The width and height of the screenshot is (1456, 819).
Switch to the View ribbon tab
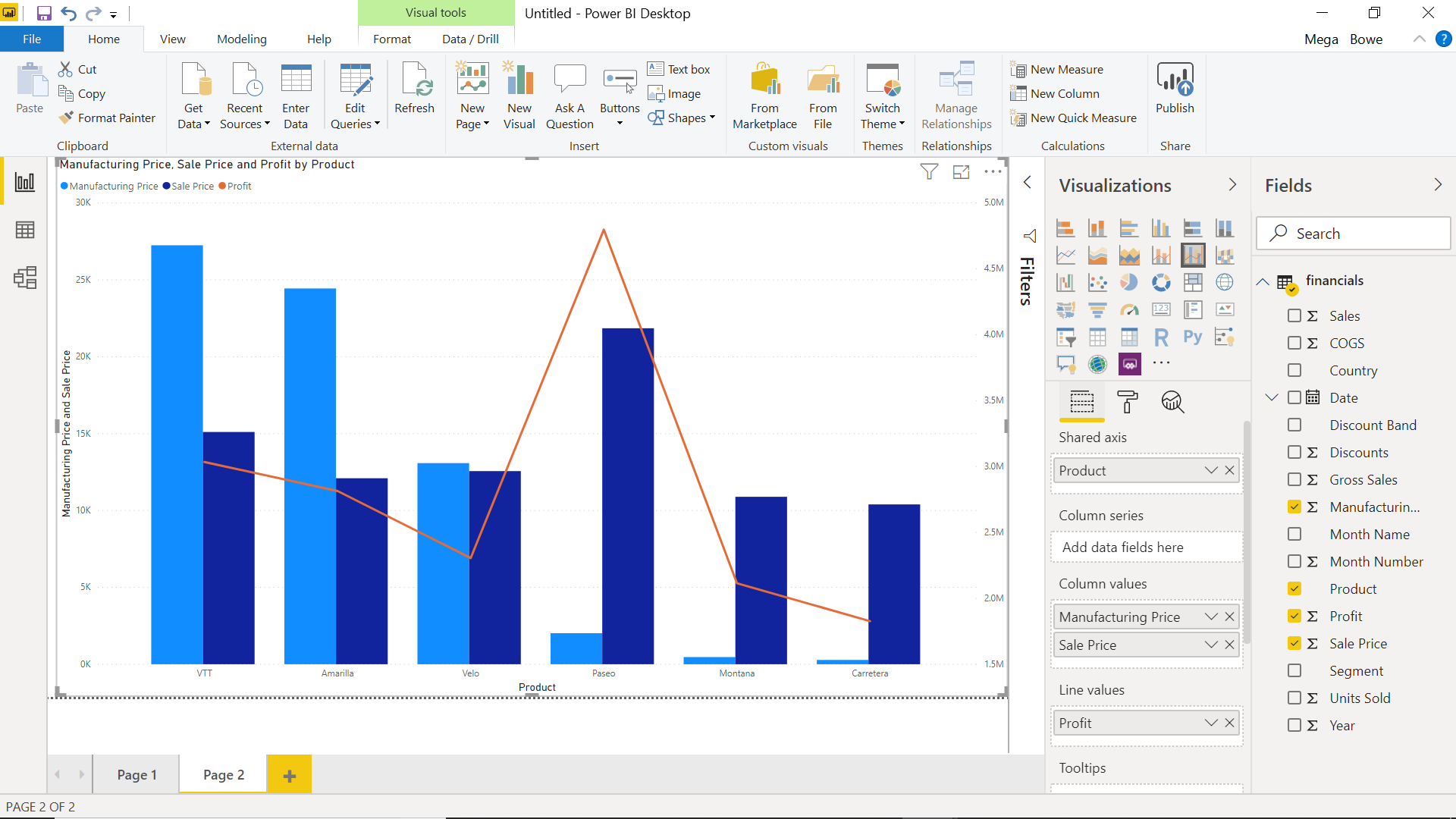[x=172, y=39]
